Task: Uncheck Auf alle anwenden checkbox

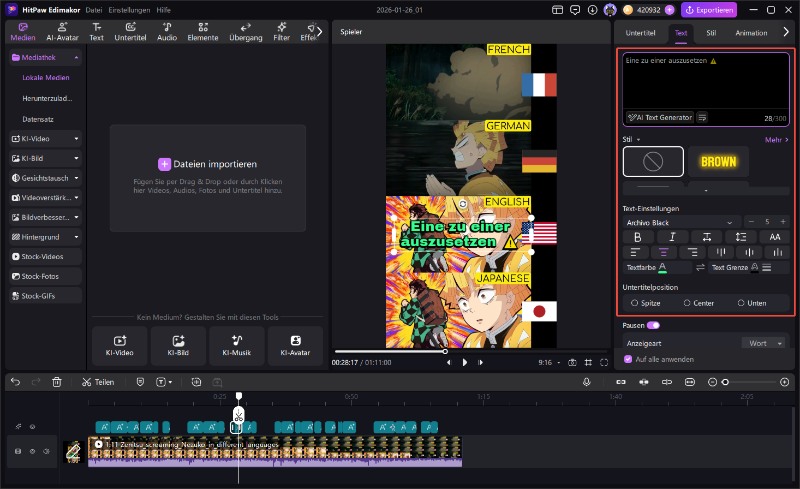Action: (627, 359)
